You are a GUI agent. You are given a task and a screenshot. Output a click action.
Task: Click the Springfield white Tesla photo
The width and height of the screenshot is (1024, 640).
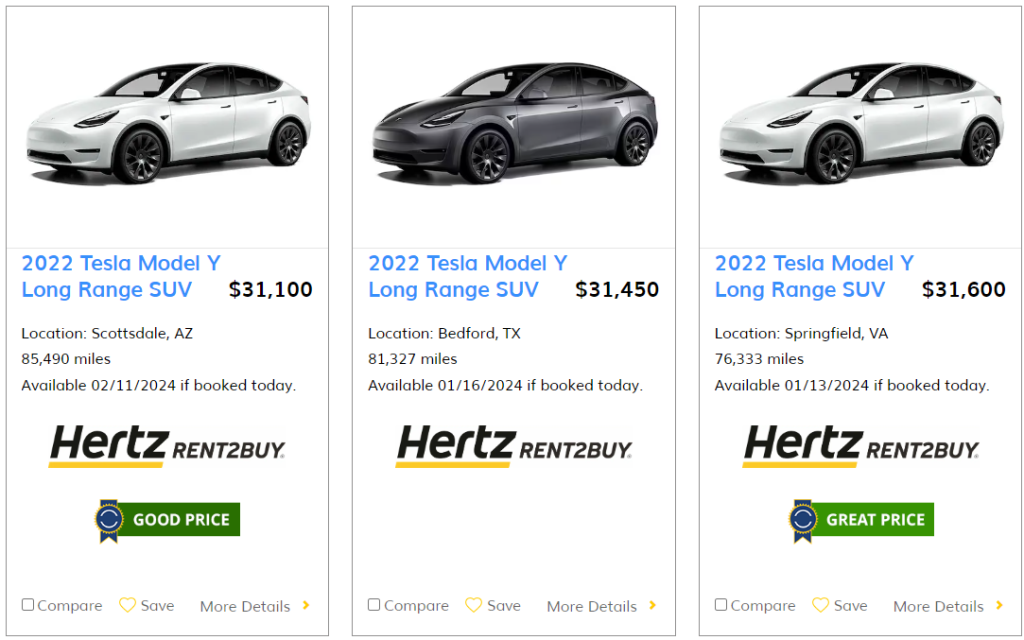click(861, 125)
